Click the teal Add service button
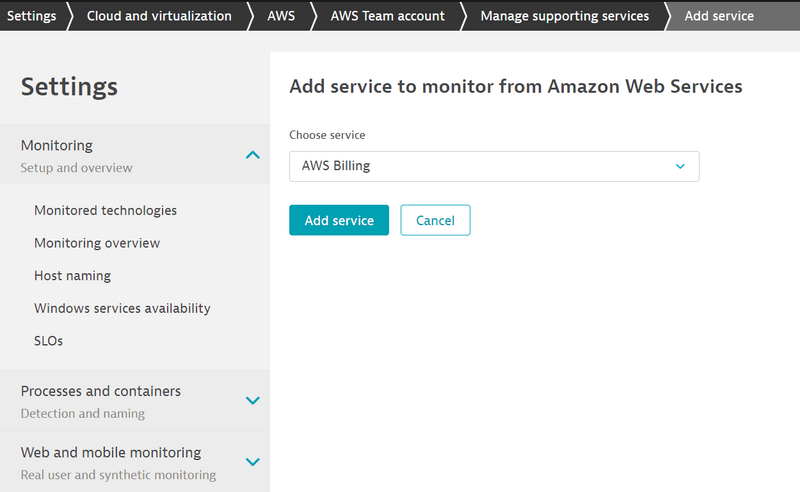 coord(339,220)
